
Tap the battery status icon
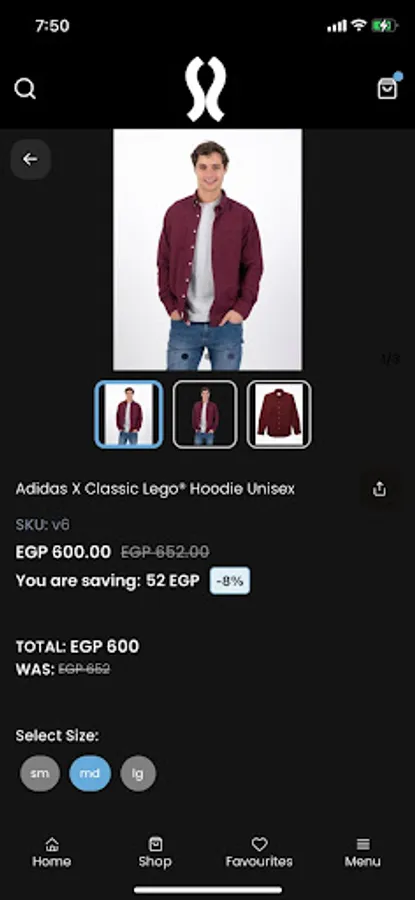(x=384, y=26)
